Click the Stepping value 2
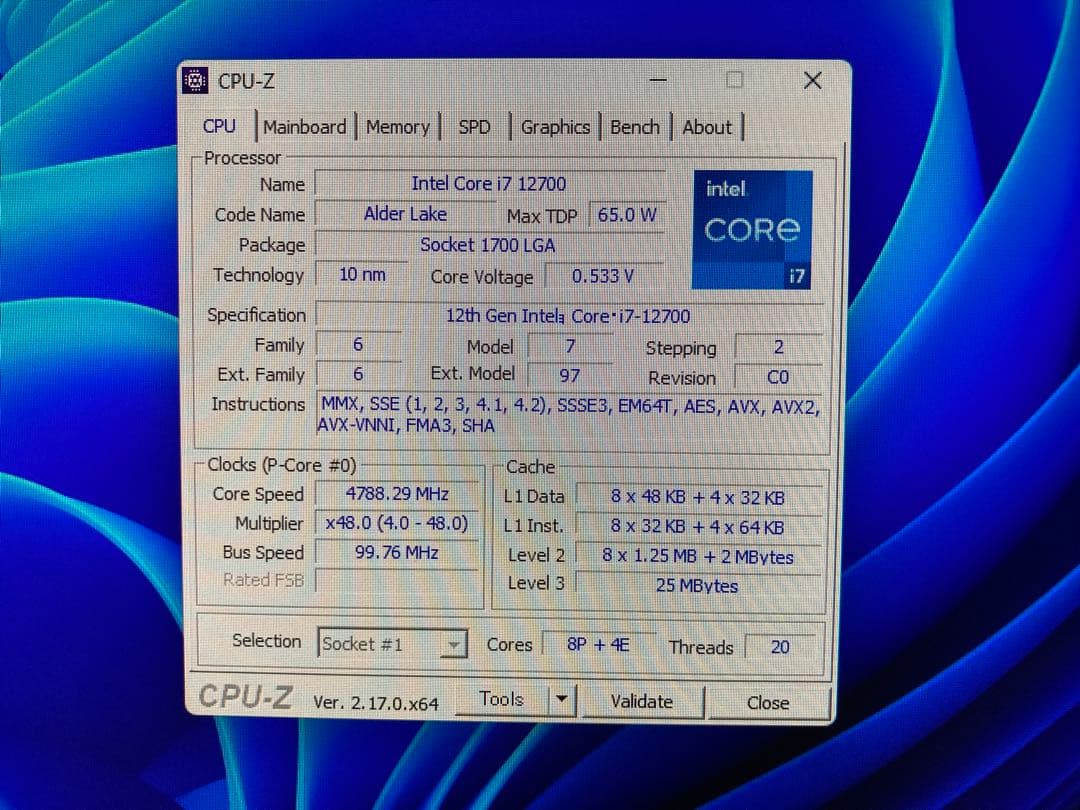This screenshot has height=810, width=1080. coord(778,347)
